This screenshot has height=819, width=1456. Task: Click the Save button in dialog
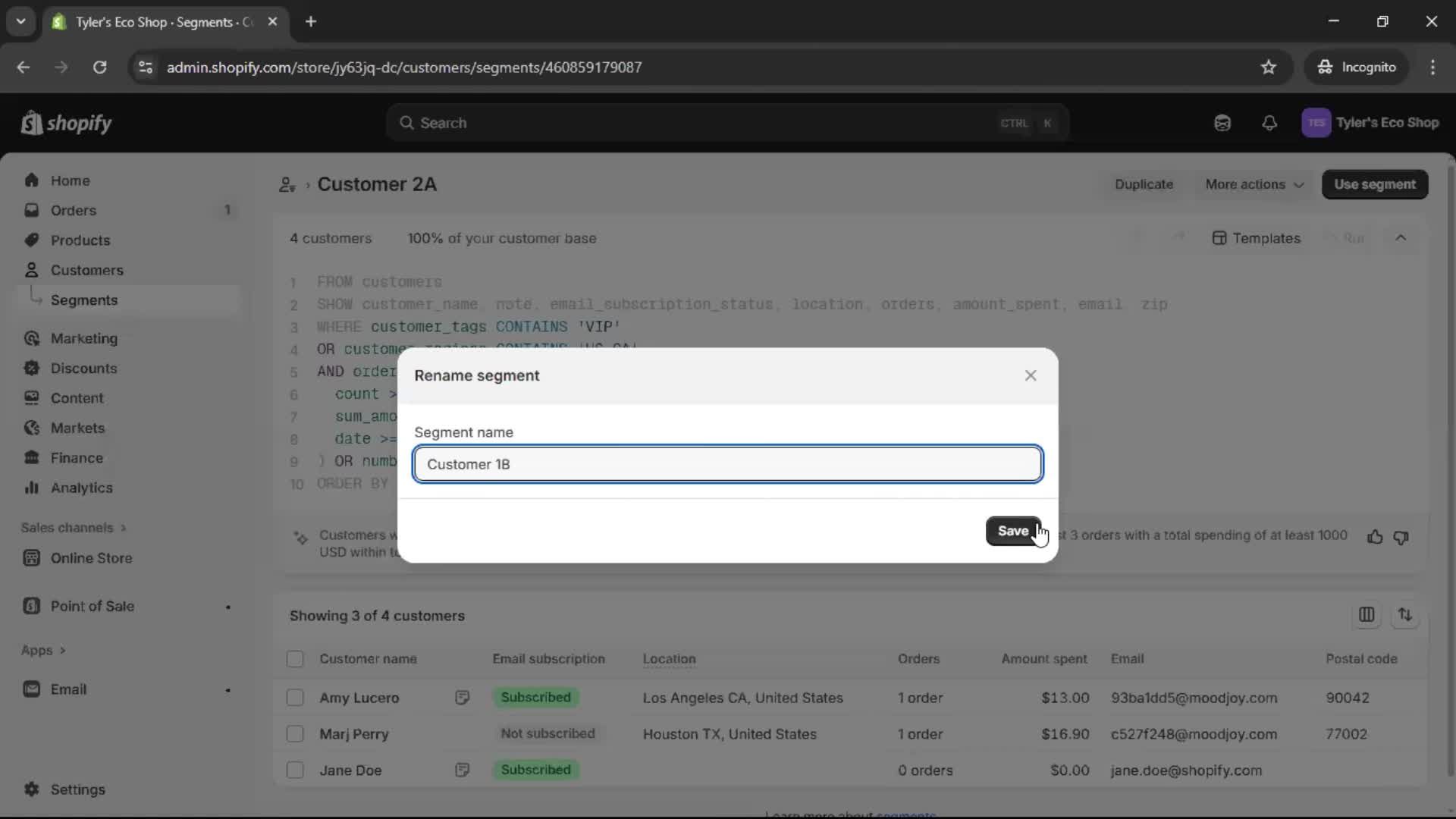click(x=1012, y=531)
